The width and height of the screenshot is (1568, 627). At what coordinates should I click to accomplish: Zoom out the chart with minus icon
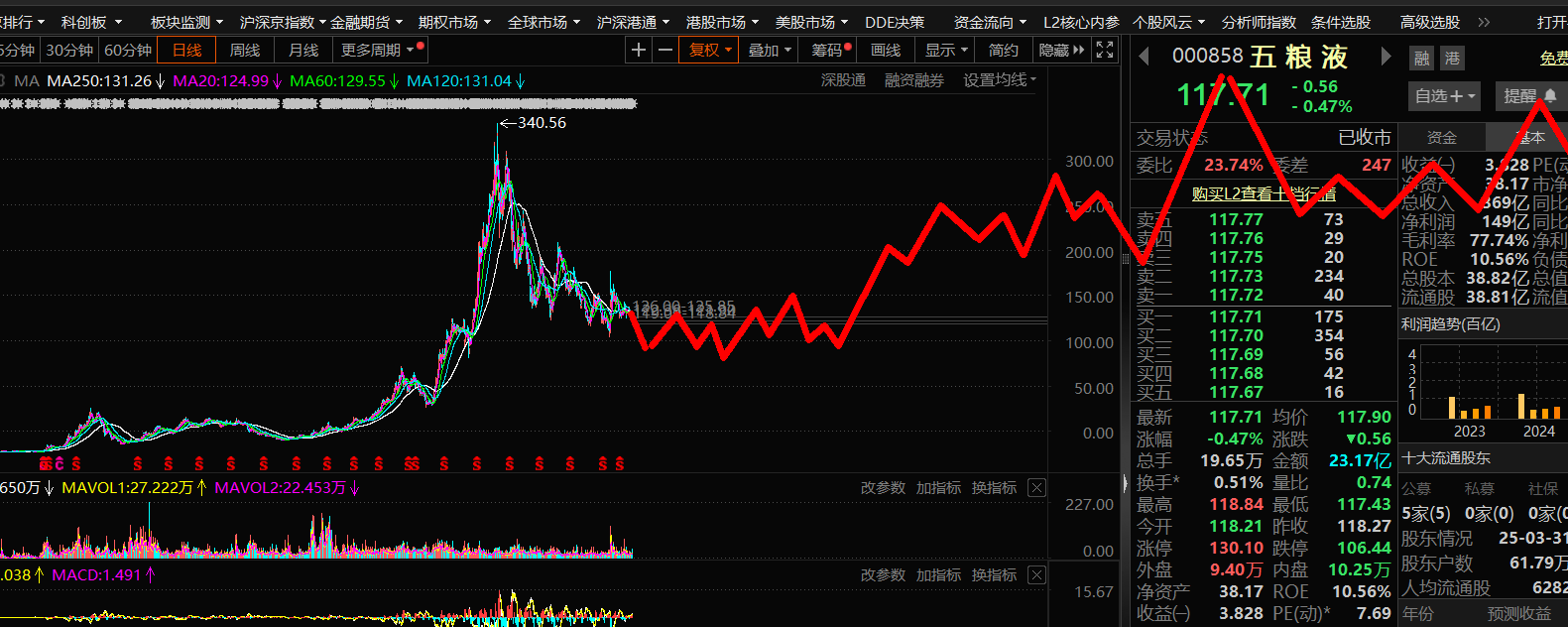click(664, 50)
